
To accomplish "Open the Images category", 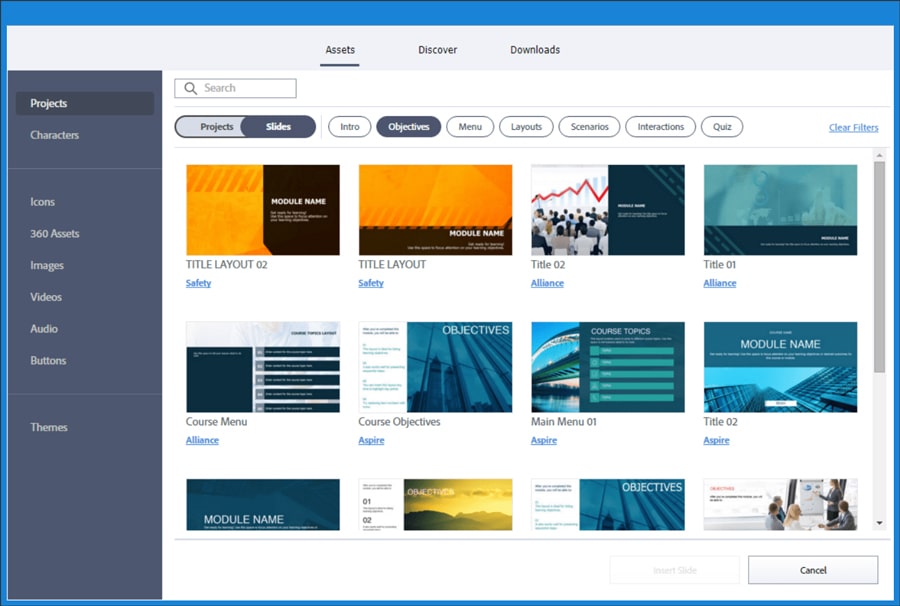I will click(x=47, y=265).
